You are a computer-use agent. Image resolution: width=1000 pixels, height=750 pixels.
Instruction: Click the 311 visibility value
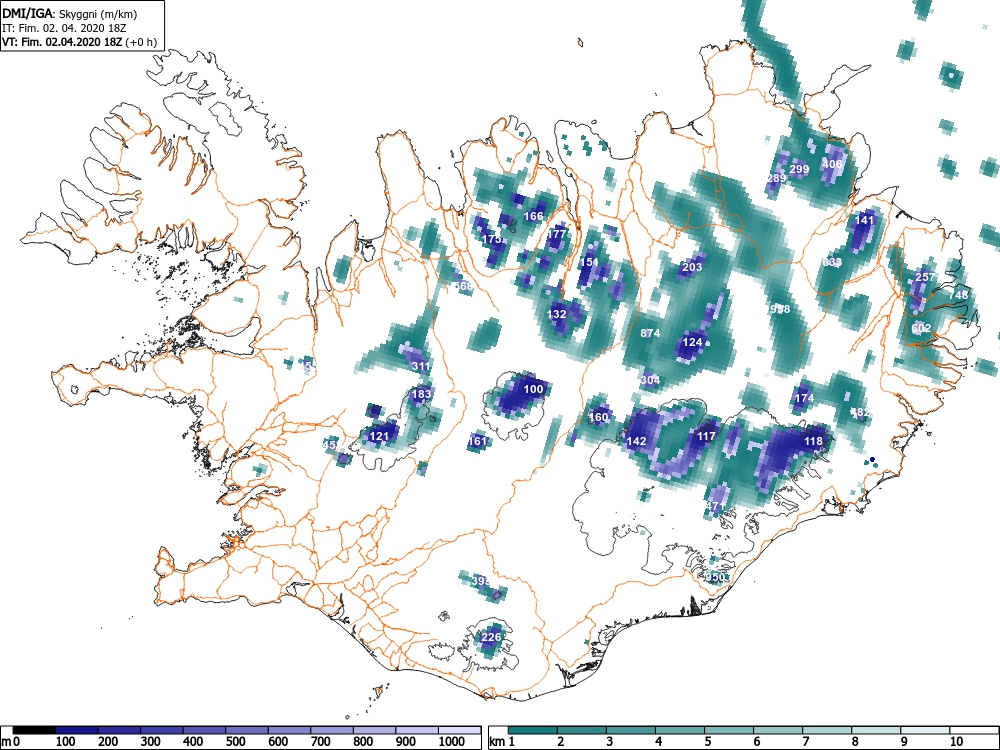click(421, 366)
